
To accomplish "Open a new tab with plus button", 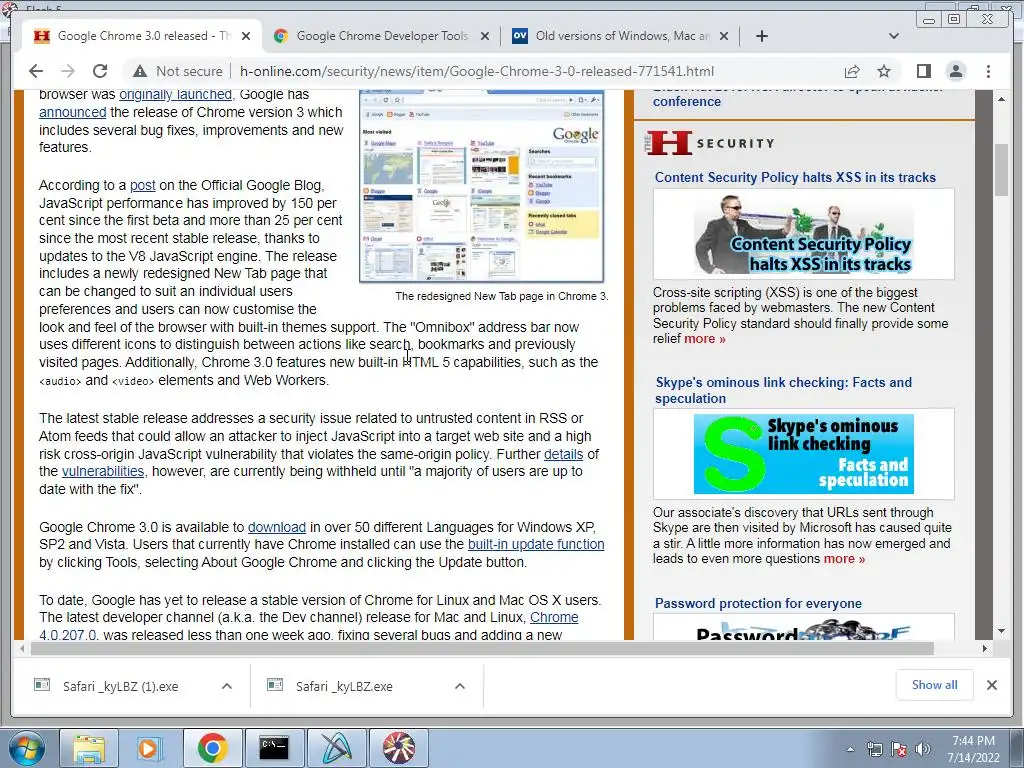I will point(761,36).
